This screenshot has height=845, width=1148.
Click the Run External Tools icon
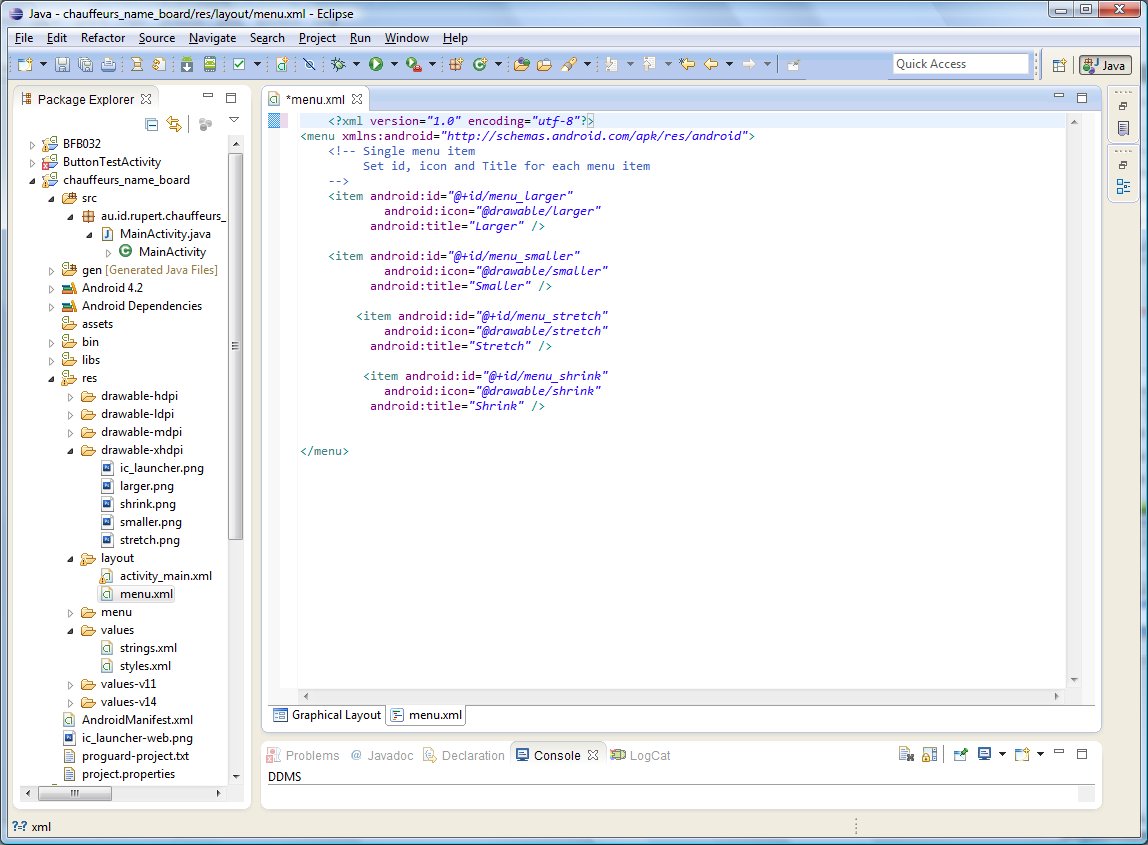point(414,64)
